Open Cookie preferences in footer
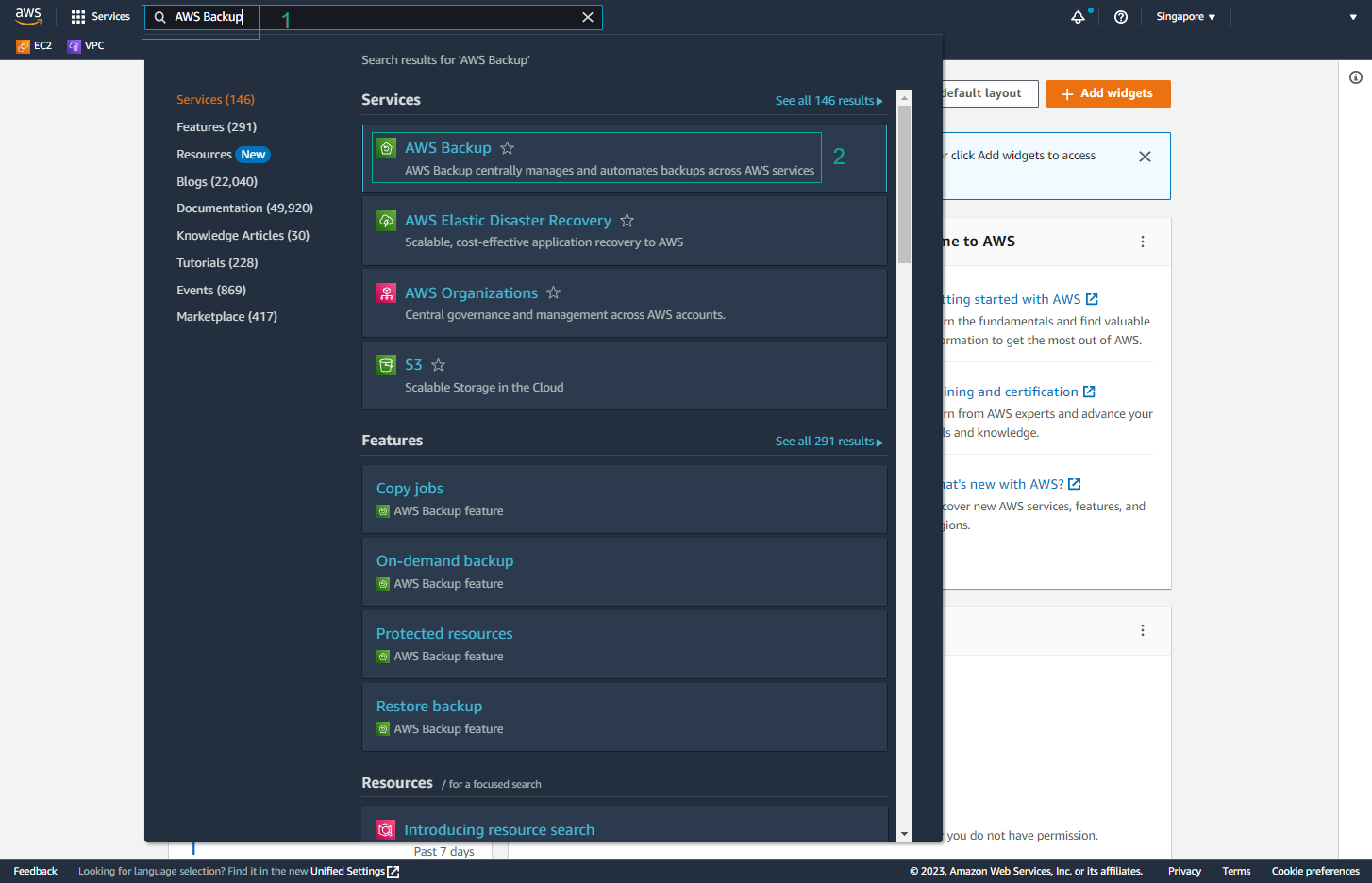This screenshot has width=1372, height=883. pyautogui.click(x=1315, y=871)
